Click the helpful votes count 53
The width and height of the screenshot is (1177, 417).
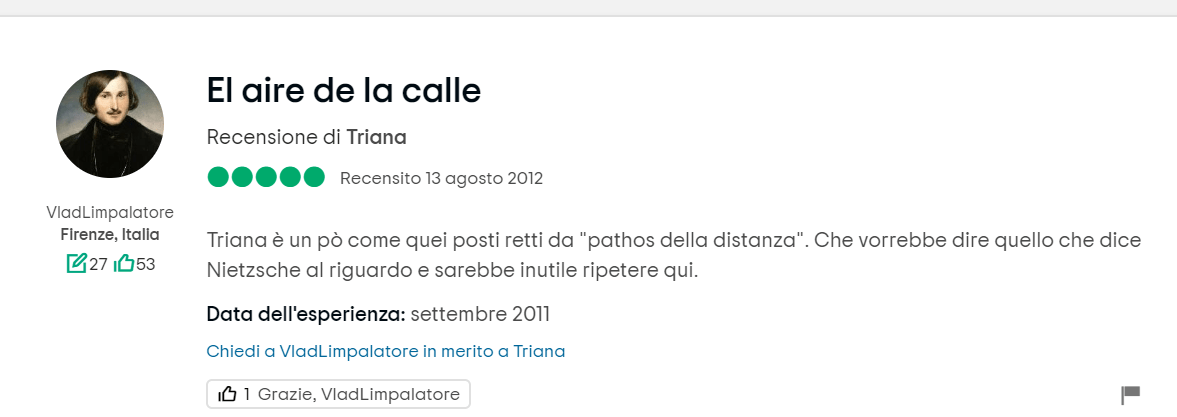click(146, 264)
